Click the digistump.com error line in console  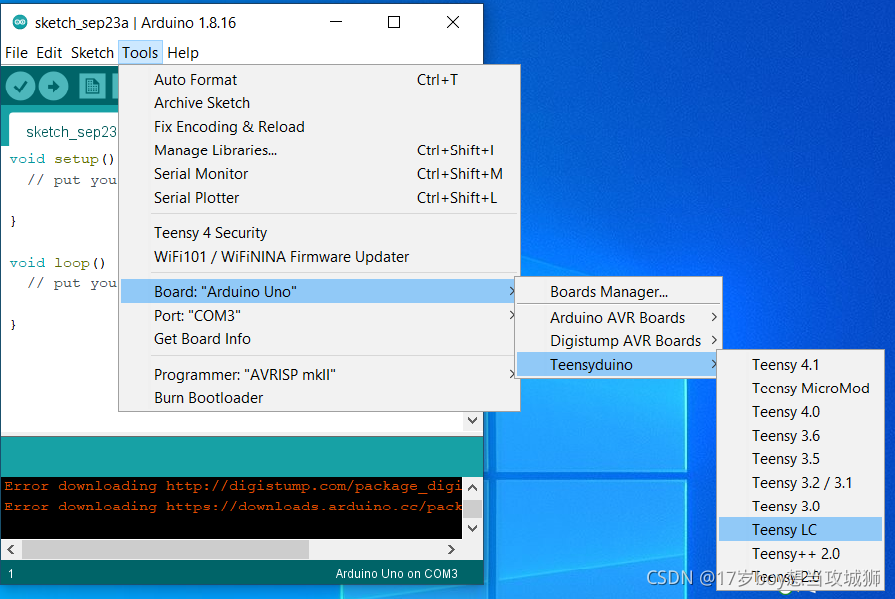[x=232, y=486]
